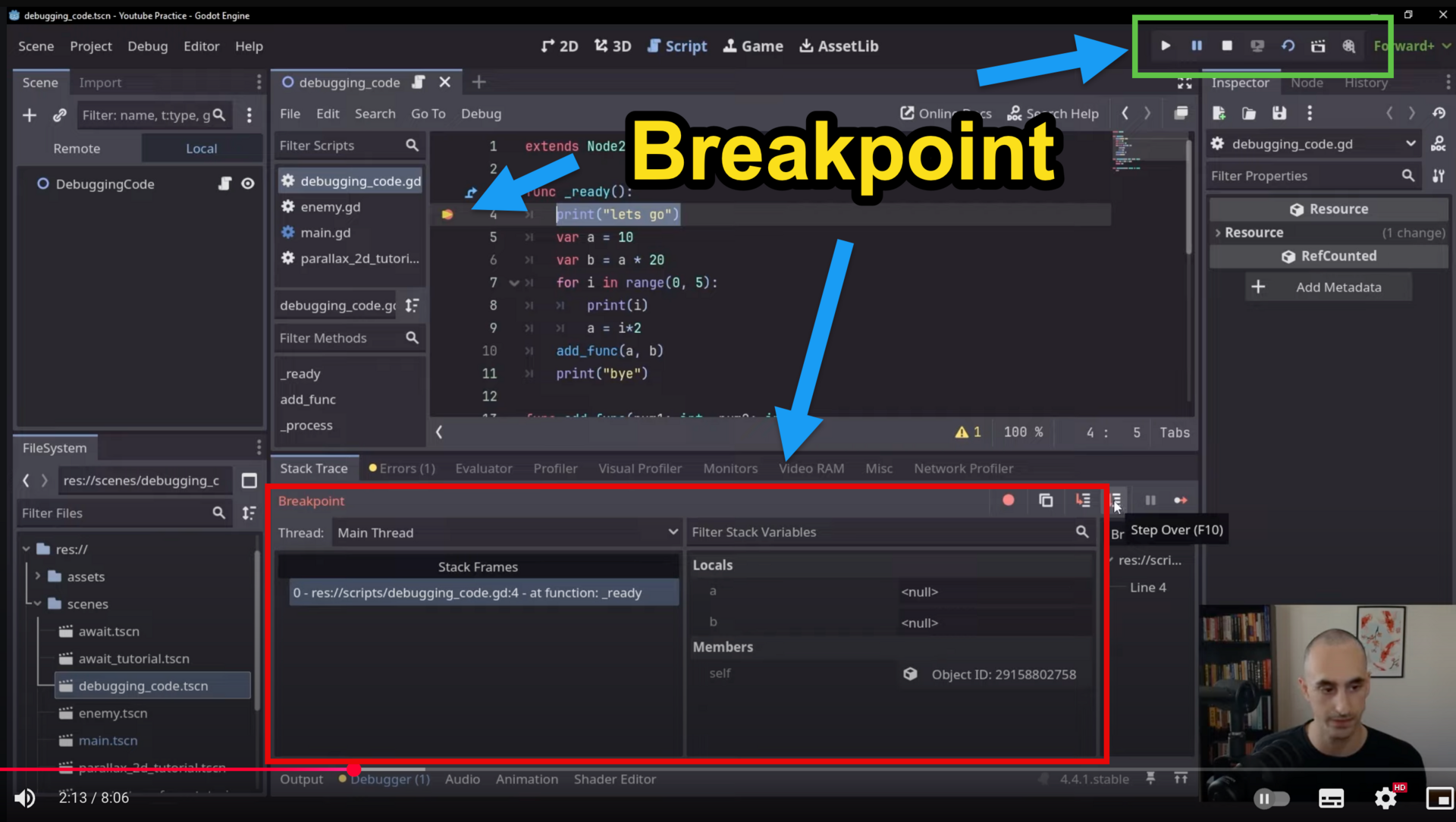Run the project with the play icon
1456x822 pixels.
tap(1166, 46)
